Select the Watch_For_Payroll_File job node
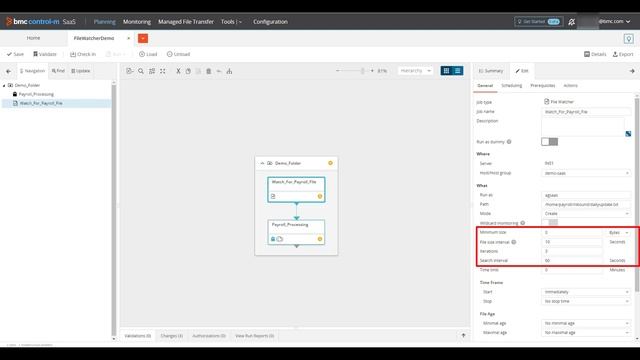 tap(296, 189)
